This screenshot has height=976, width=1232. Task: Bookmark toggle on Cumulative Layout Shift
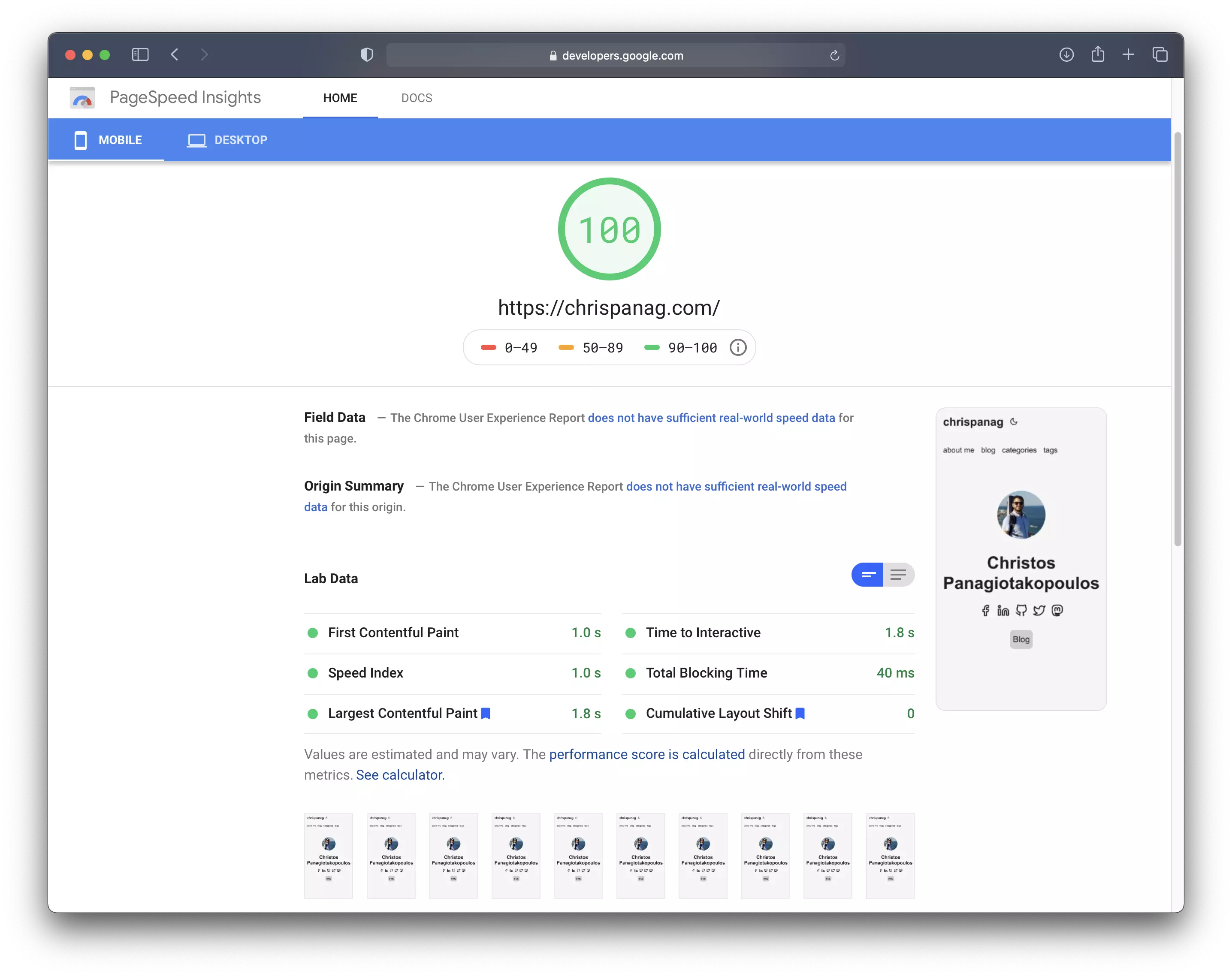click(800, 713)
